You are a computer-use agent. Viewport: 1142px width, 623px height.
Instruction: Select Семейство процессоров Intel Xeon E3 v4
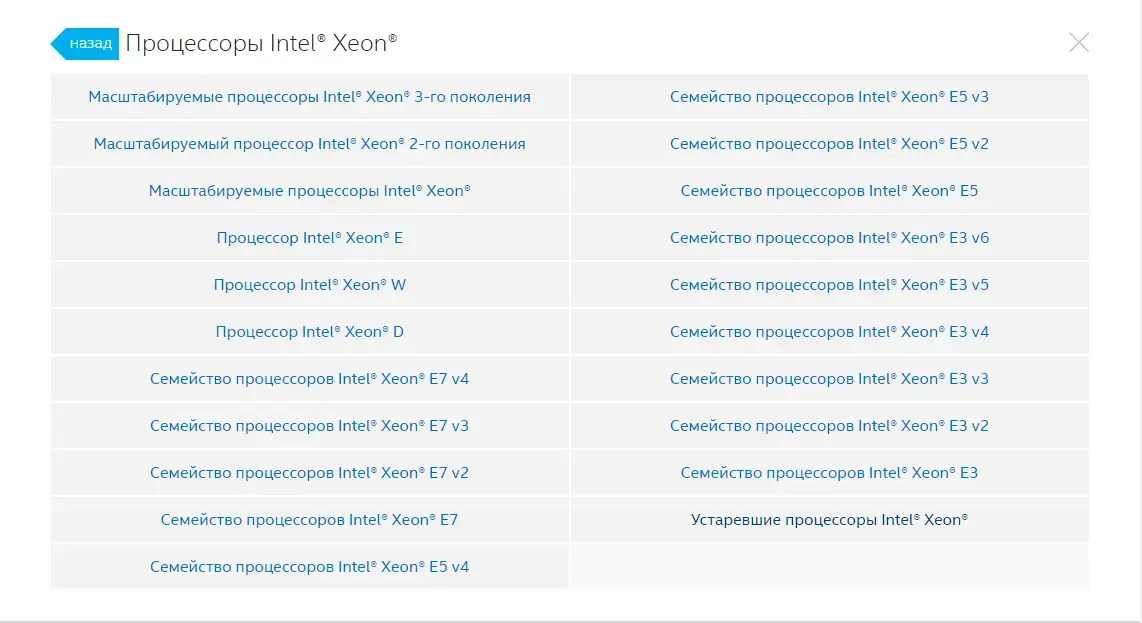830,332
